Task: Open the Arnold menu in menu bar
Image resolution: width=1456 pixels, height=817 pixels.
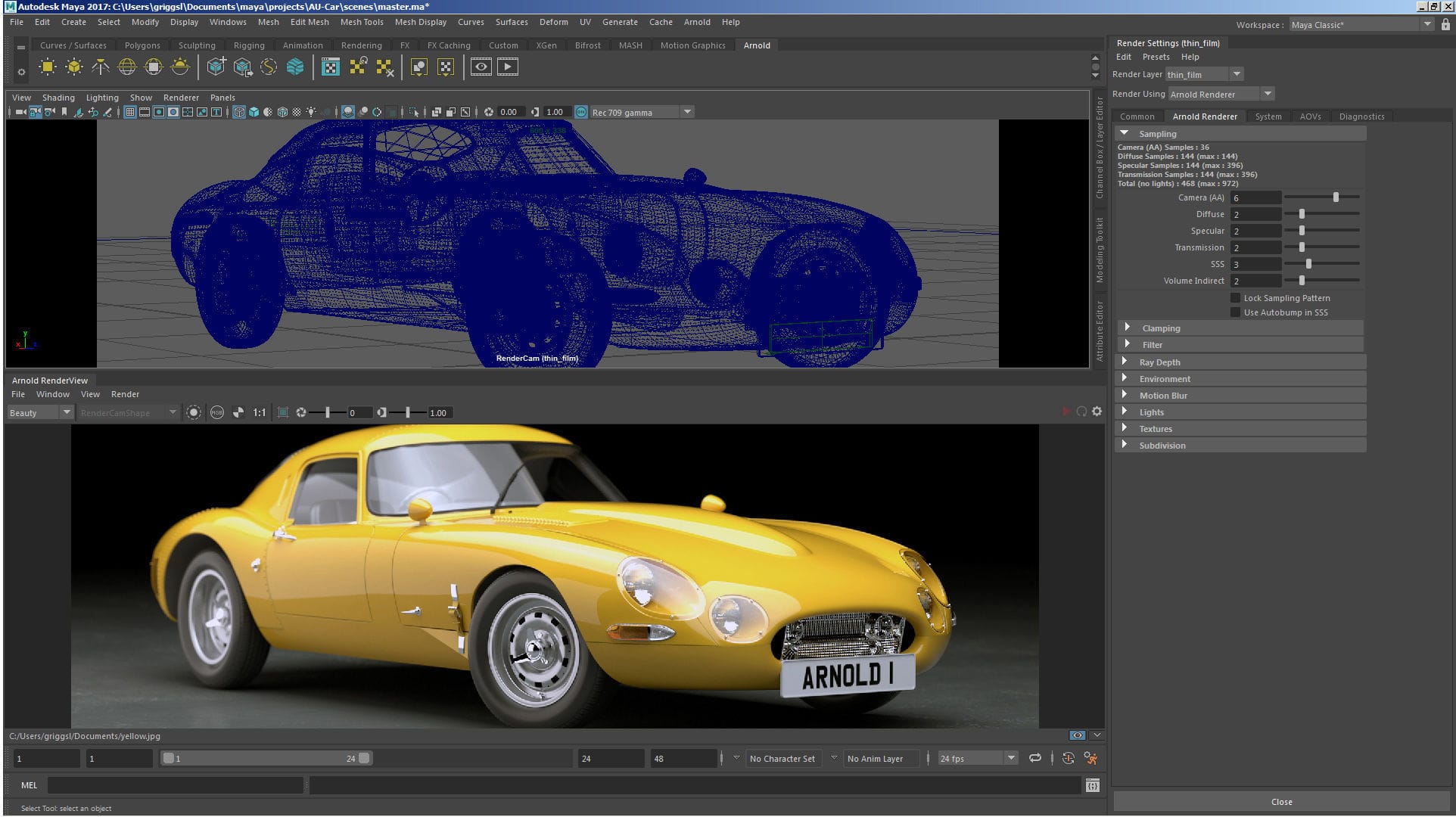Action: (x=697, y=21)
